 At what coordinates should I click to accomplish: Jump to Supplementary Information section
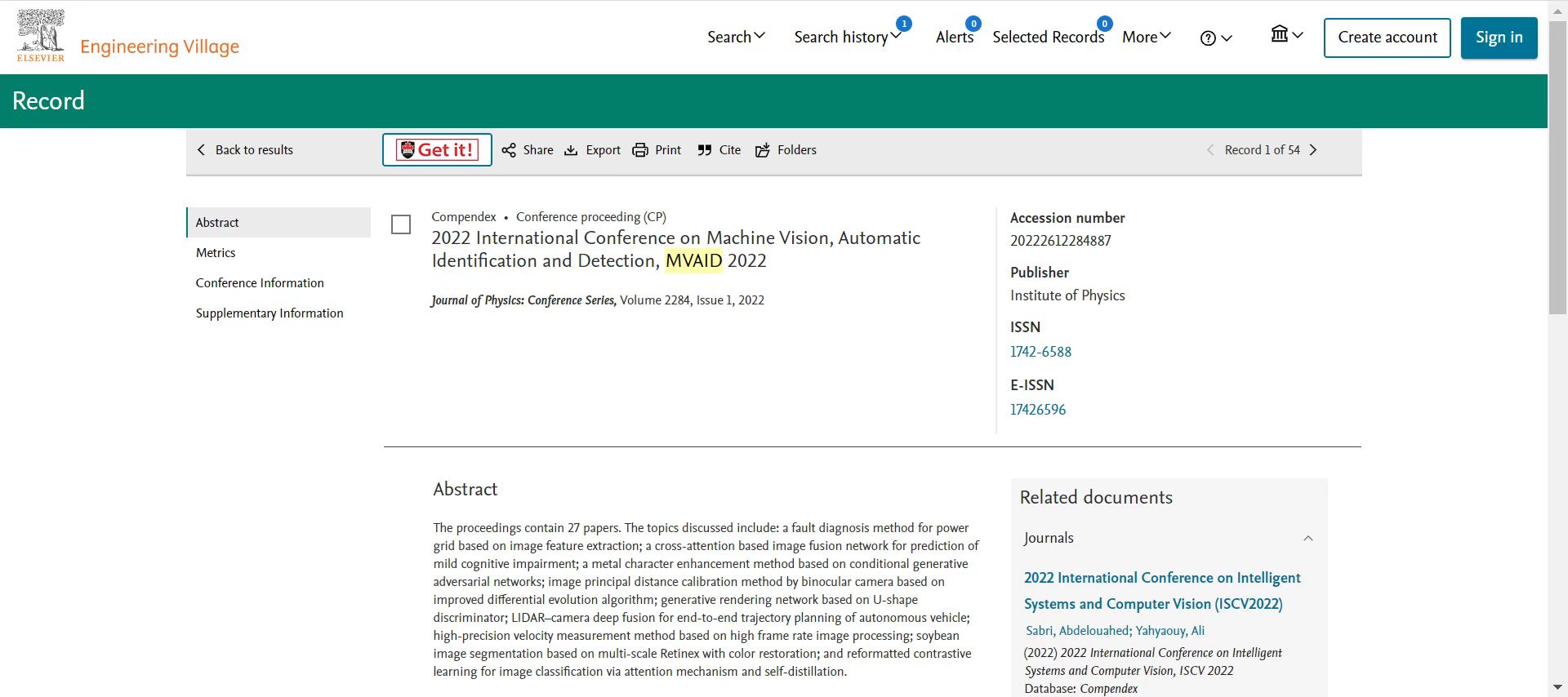pos(278,313)
